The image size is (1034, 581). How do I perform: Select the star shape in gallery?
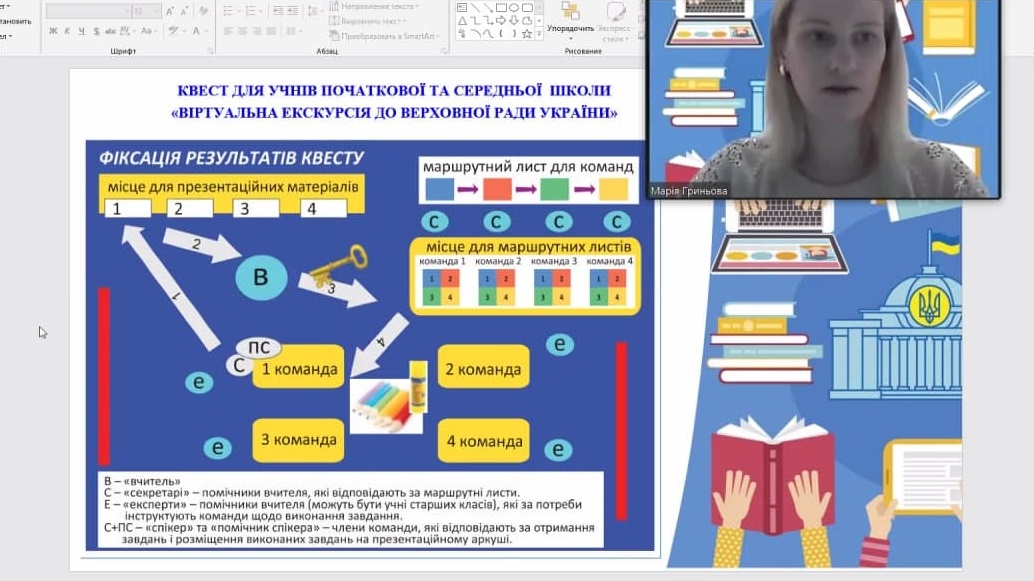tap(527, 33)
